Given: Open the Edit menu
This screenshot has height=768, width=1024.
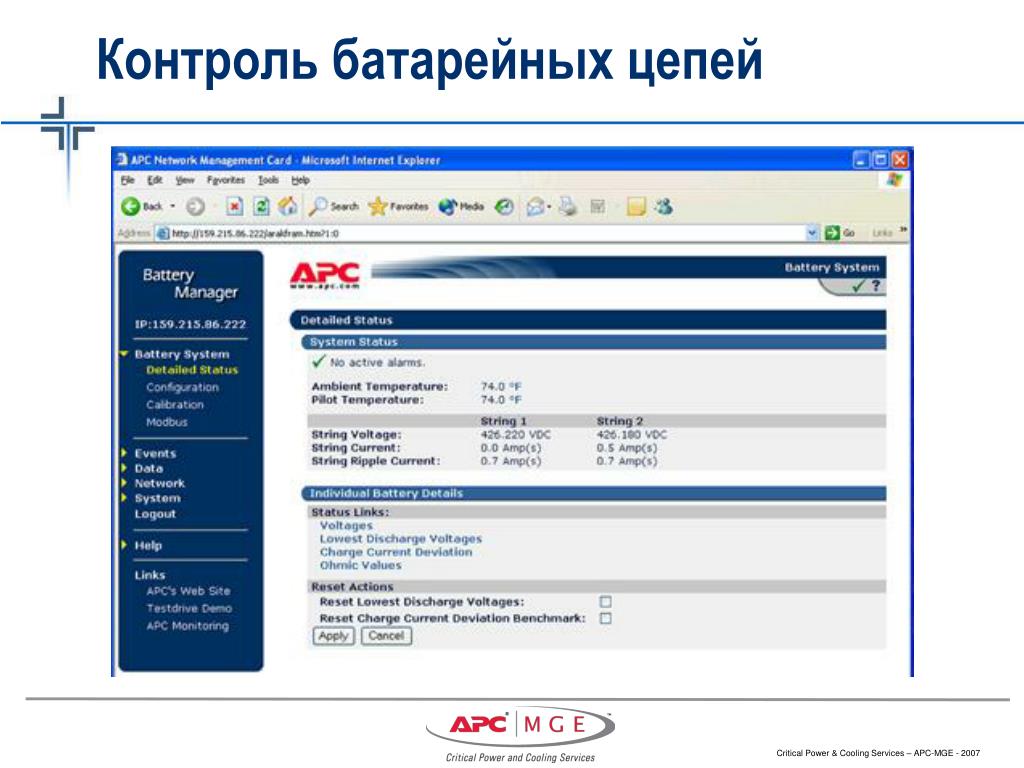Looking at the screenshot, I should (x=155, y=180).
